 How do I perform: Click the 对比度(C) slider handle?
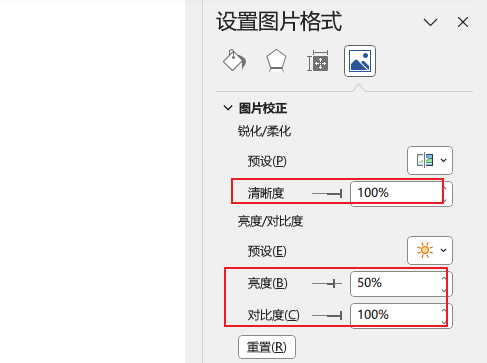click(x=340, y=315)
